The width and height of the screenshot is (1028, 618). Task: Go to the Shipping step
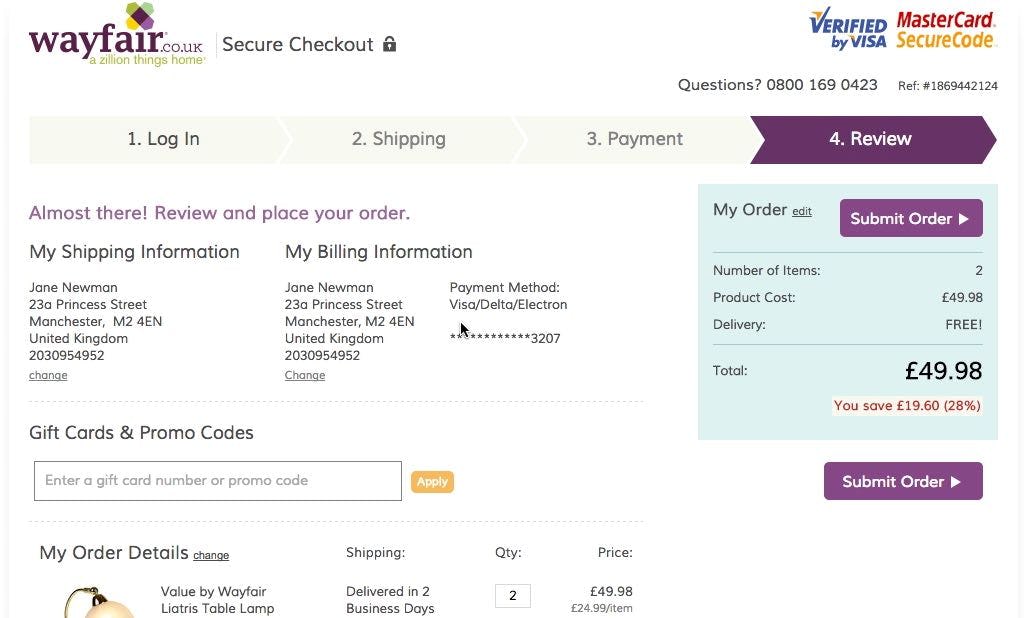tap(398, 139)
